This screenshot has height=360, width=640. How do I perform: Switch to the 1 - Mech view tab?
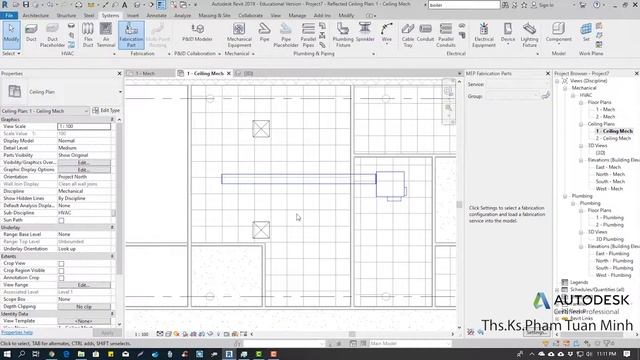[145, 73]
